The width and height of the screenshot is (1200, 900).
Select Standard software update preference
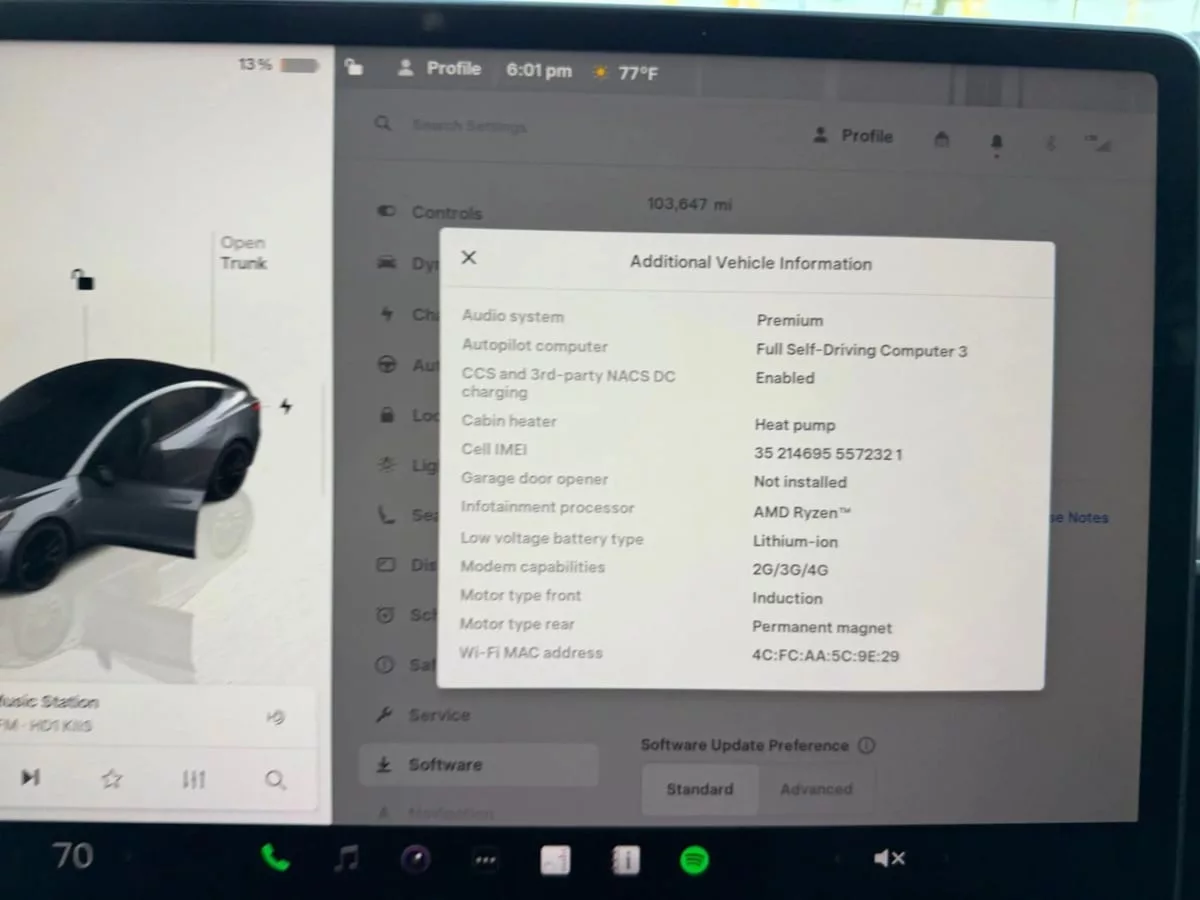(x=700, y=789)
